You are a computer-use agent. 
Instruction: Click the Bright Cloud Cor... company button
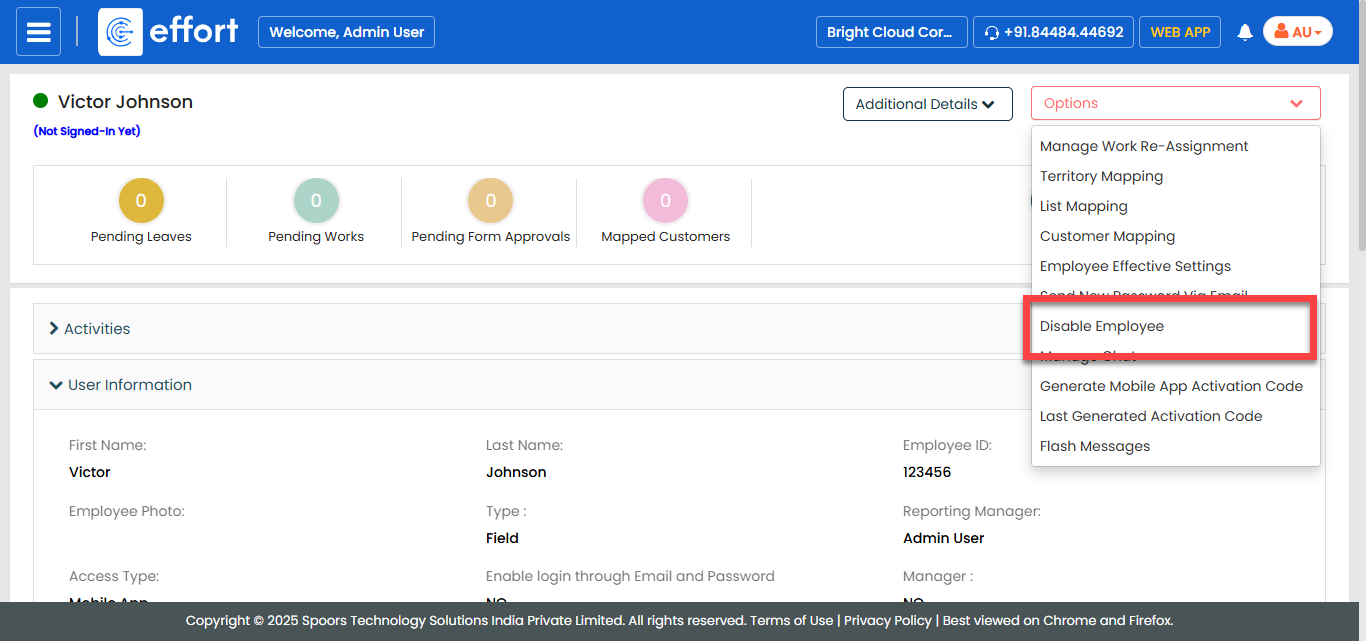(891, 32)
